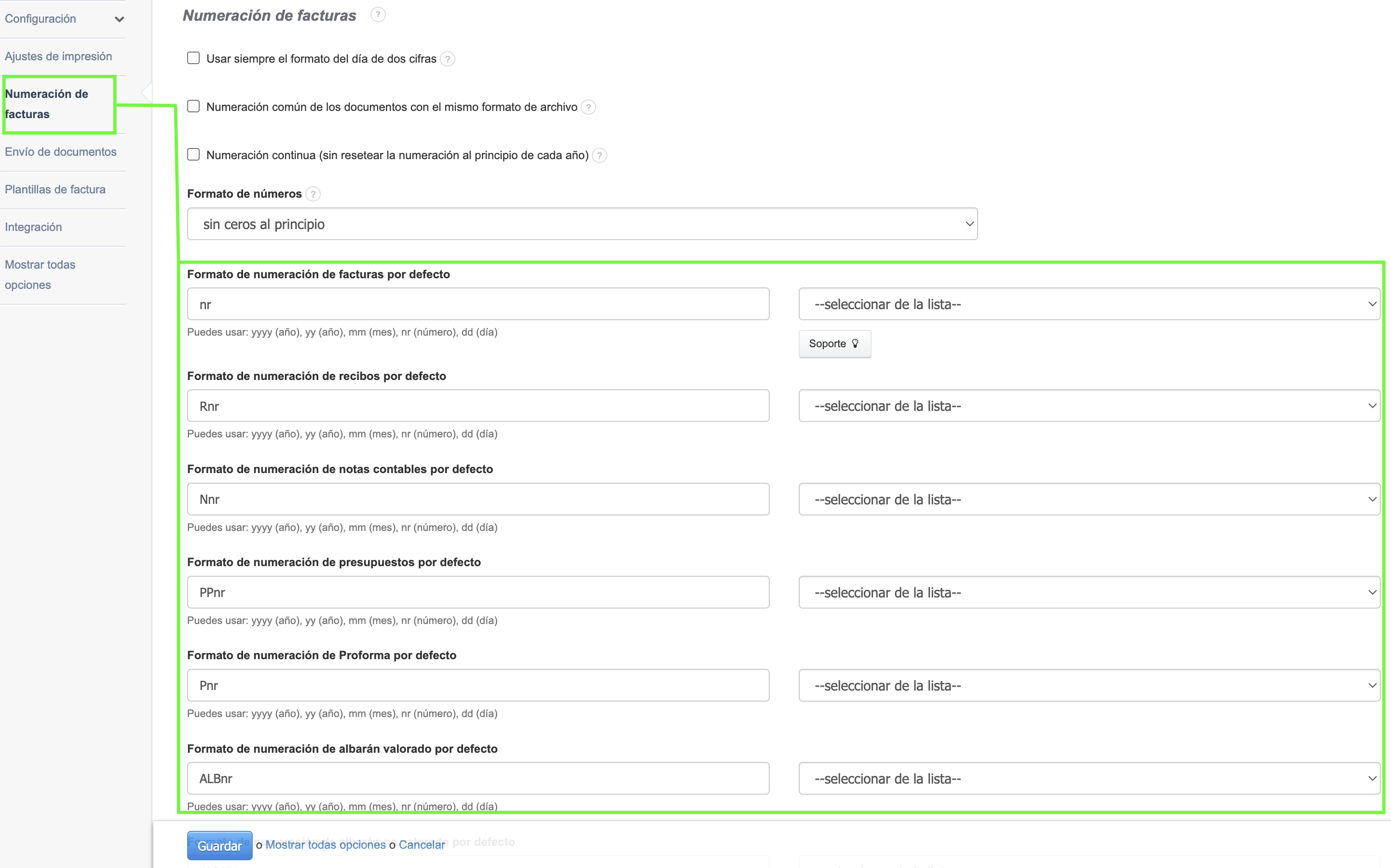Click help icon next to Numeración de facturas heading
Viewport: 1391px width, 868px height.
(x=377, y=15)
